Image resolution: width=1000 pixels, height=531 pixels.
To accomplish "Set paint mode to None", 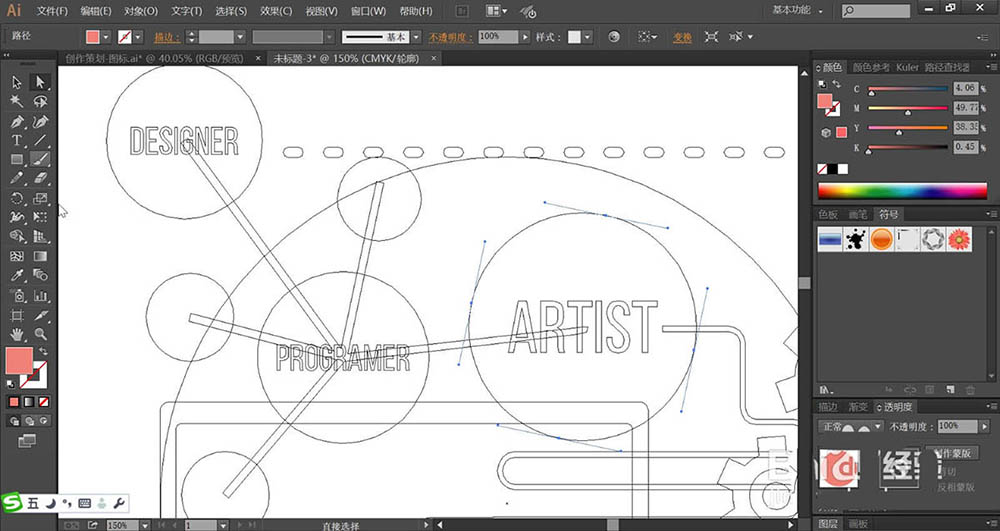I will point(43,402).
